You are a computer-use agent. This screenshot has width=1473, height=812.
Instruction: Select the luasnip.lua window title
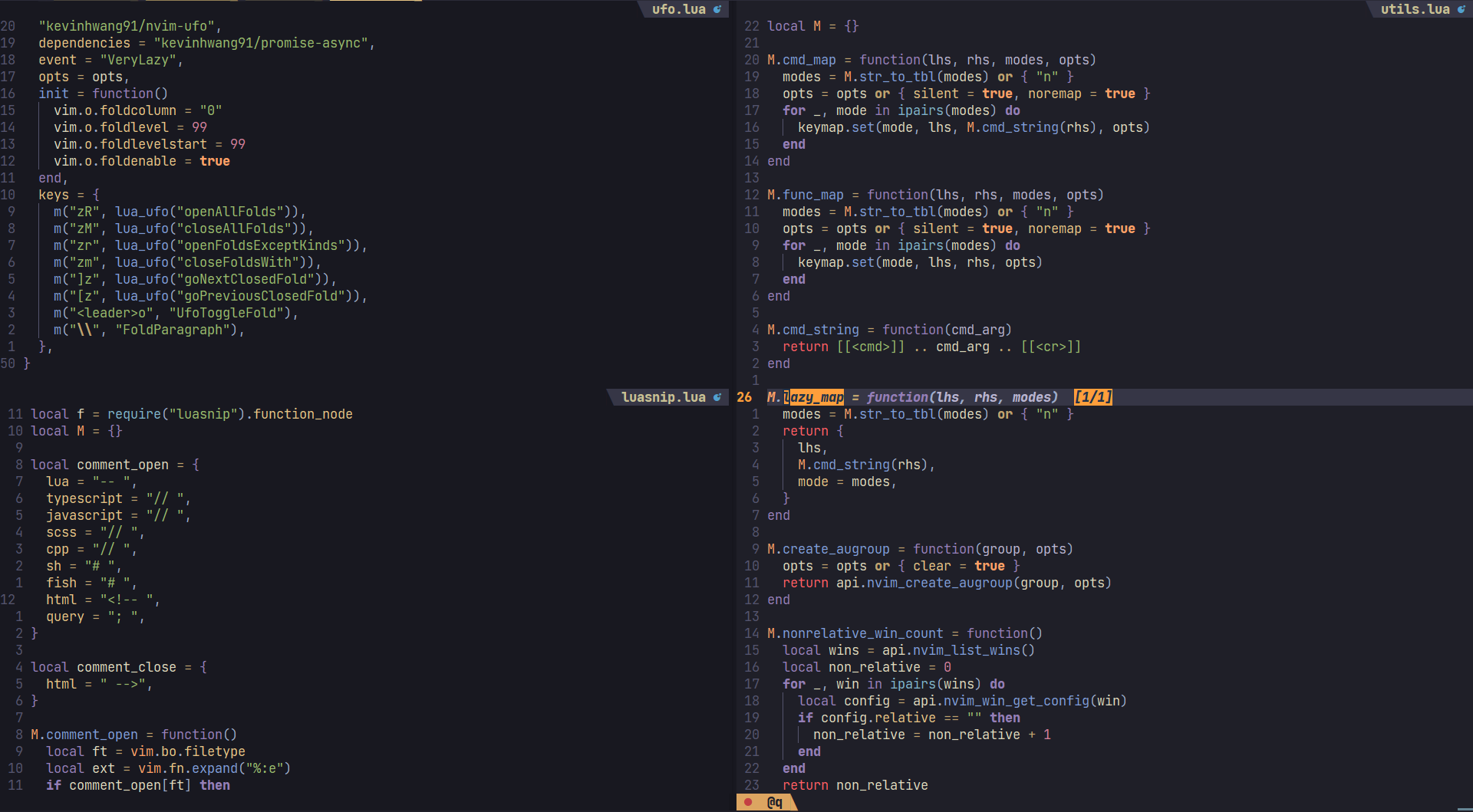point(664,397)
